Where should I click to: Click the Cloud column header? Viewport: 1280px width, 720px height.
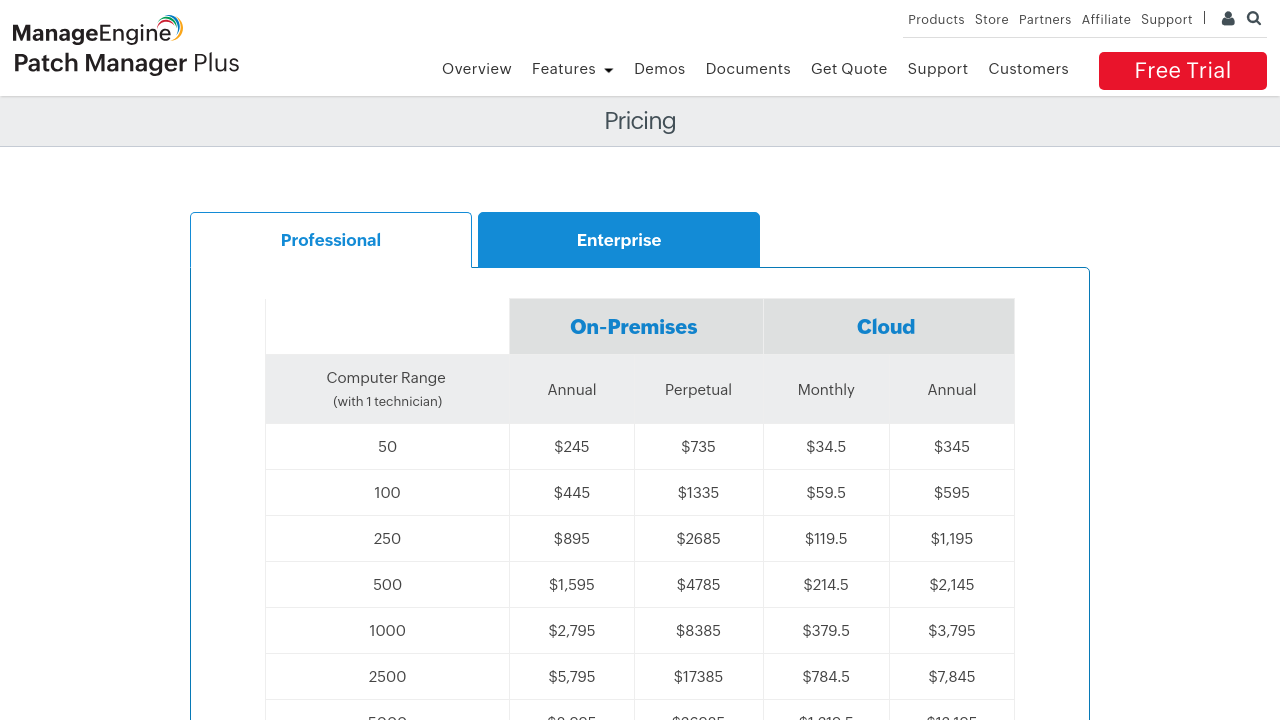pos(886,326)
